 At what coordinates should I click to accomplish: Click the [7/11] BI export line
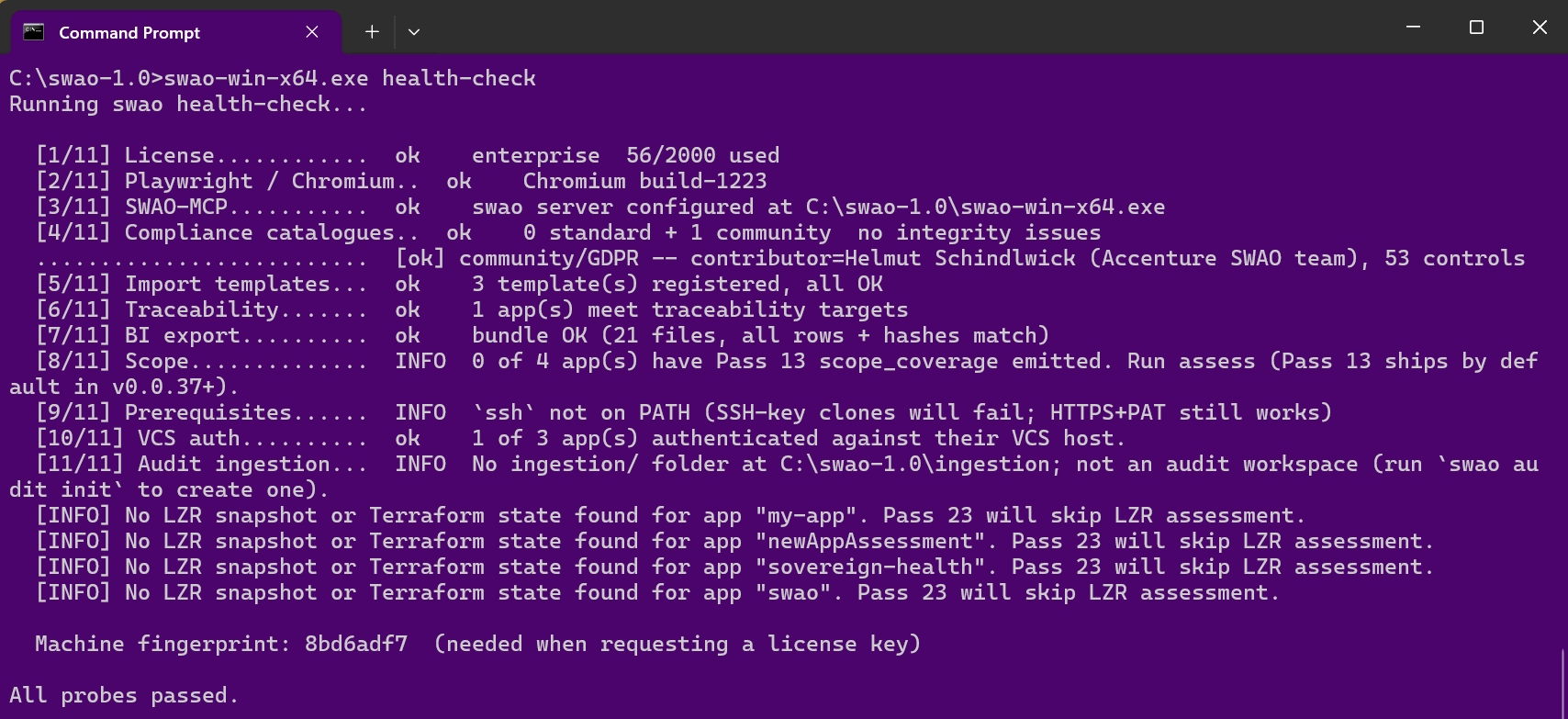pos(542,335)
